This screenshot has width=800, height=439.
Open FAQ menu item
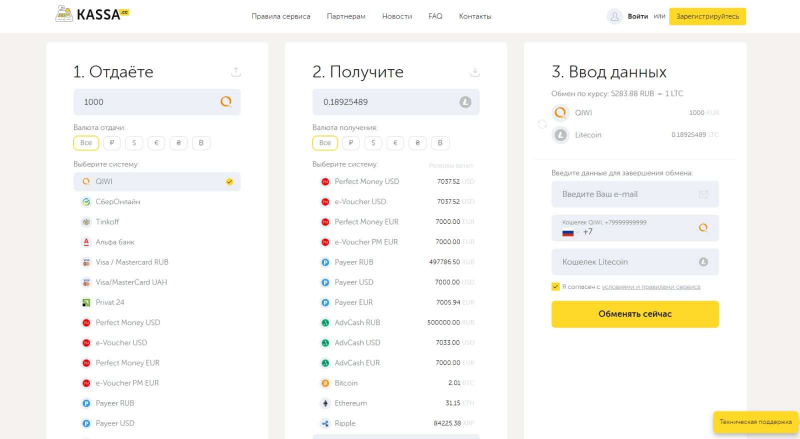[435, 16]
